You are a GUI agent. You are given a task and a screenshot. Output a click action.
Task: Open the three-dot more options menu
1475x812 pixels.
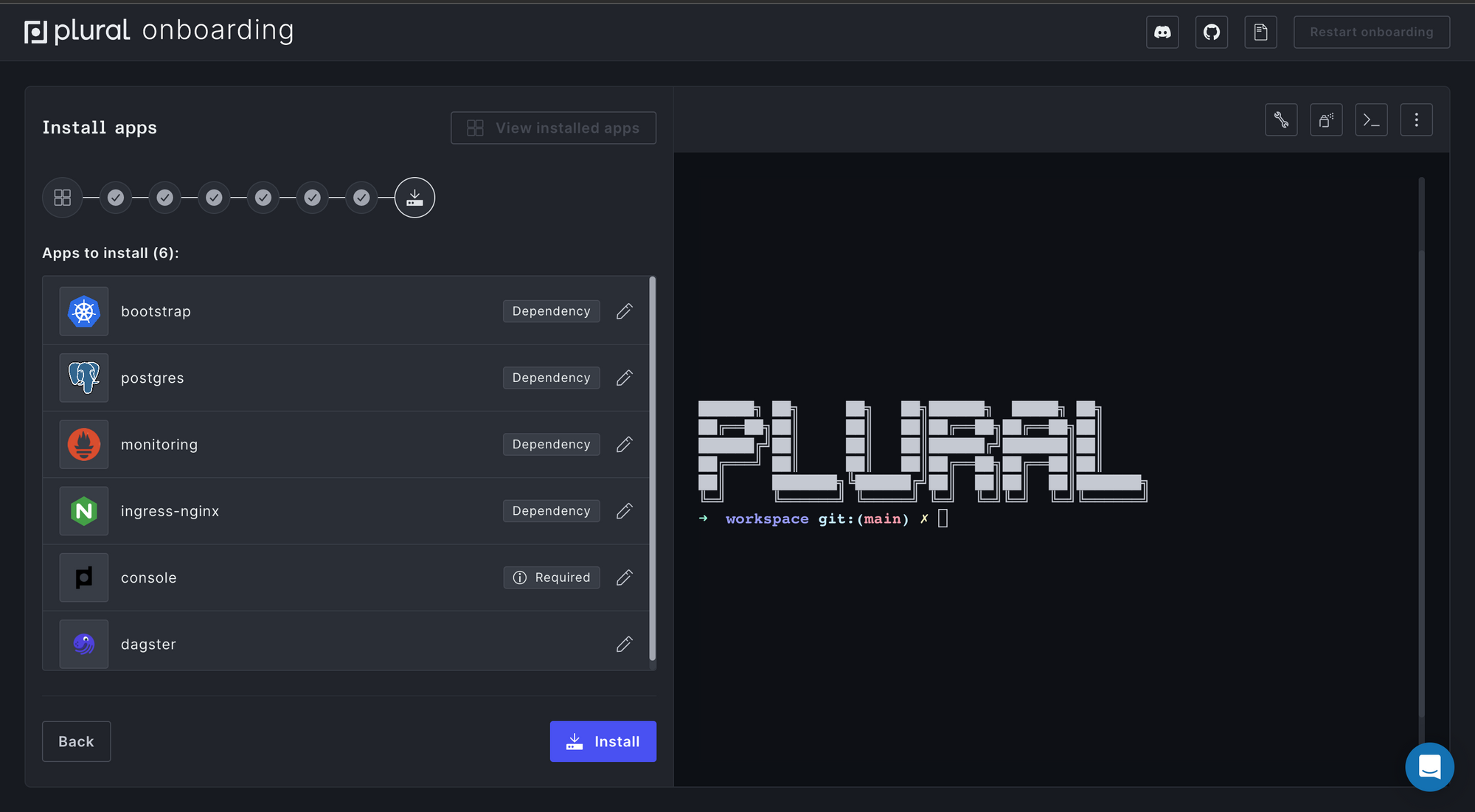pos(1416,120)
